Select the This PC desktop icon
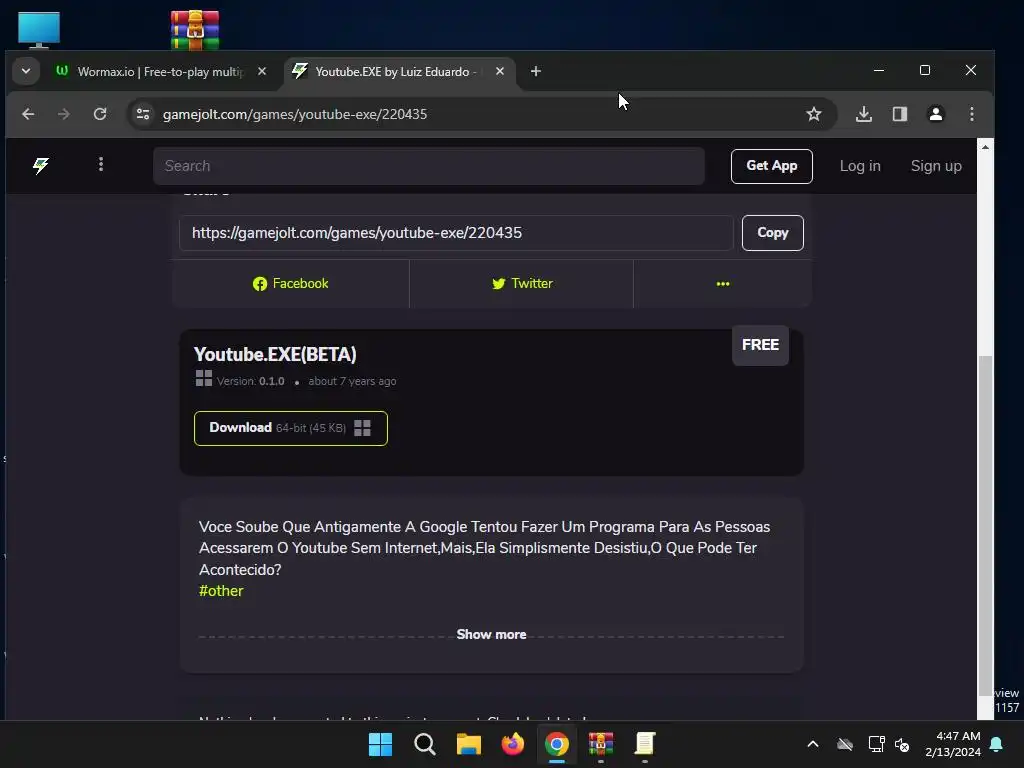The width and height of the screenshot is (1024, 768). (x=39, y=29)
